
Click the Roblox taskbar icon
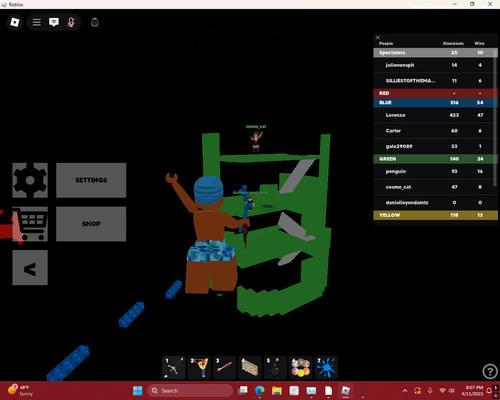(x=346, y=391)
